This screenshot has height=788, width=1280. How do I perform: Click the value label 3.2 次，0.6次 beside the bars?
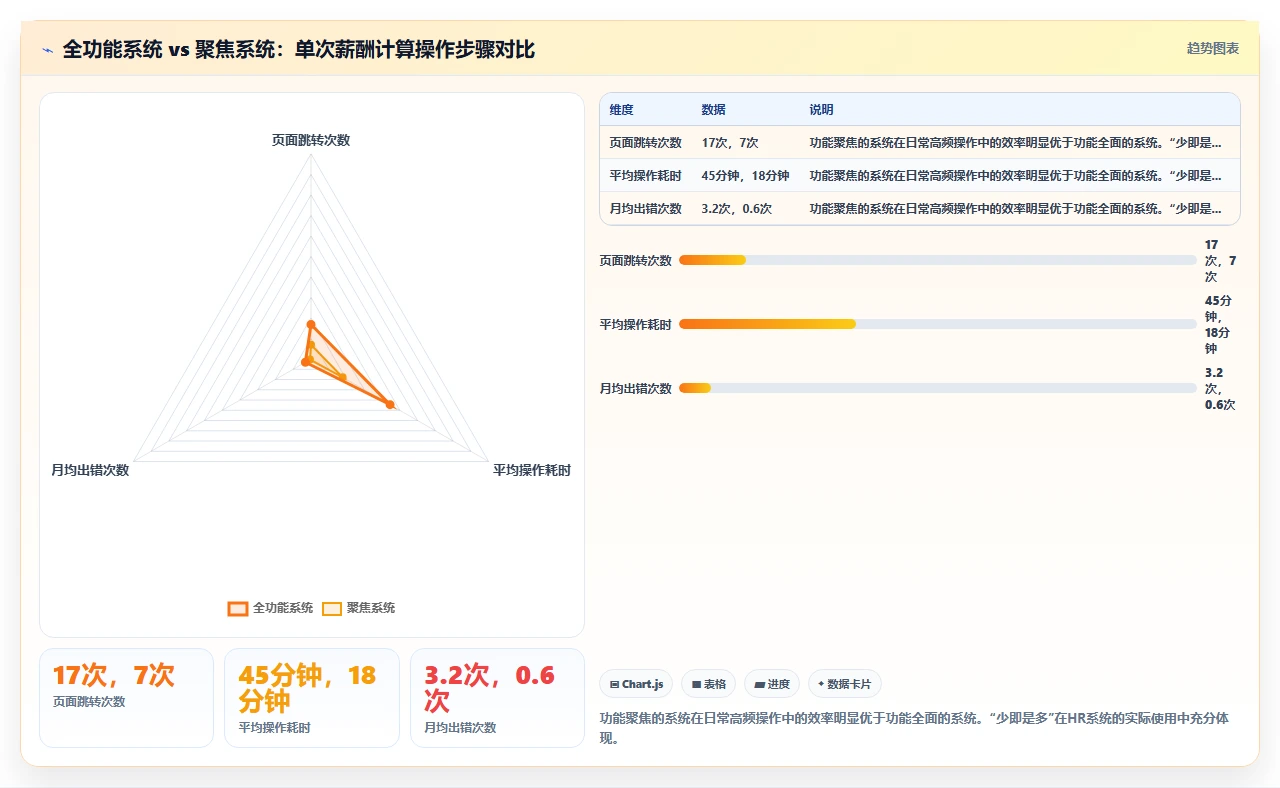1221,388
